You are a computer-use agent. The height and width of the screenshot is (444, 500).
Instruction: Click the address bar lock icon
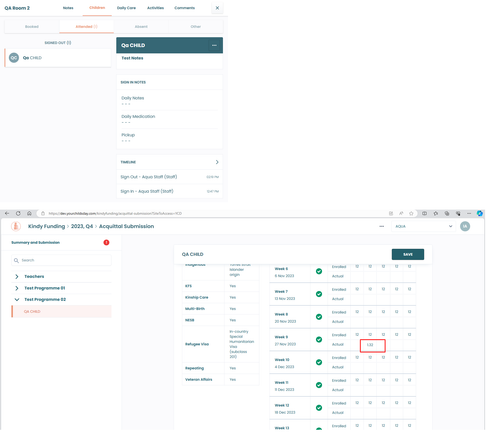43,213
